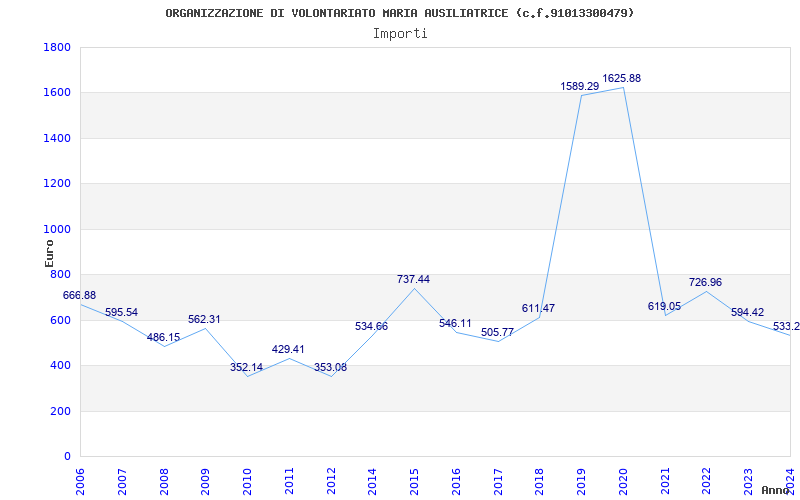Click the 400 y-axis tick label

click(x=60, y=366)
